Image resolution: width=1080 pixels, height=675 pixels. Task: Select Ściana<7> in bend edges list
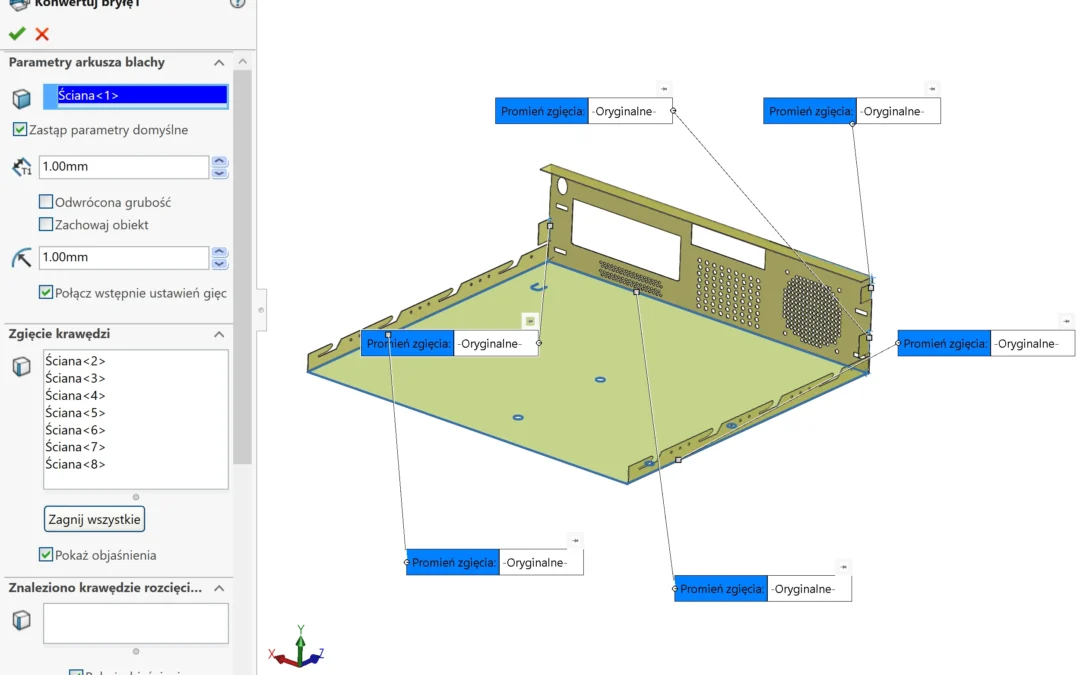75,447
